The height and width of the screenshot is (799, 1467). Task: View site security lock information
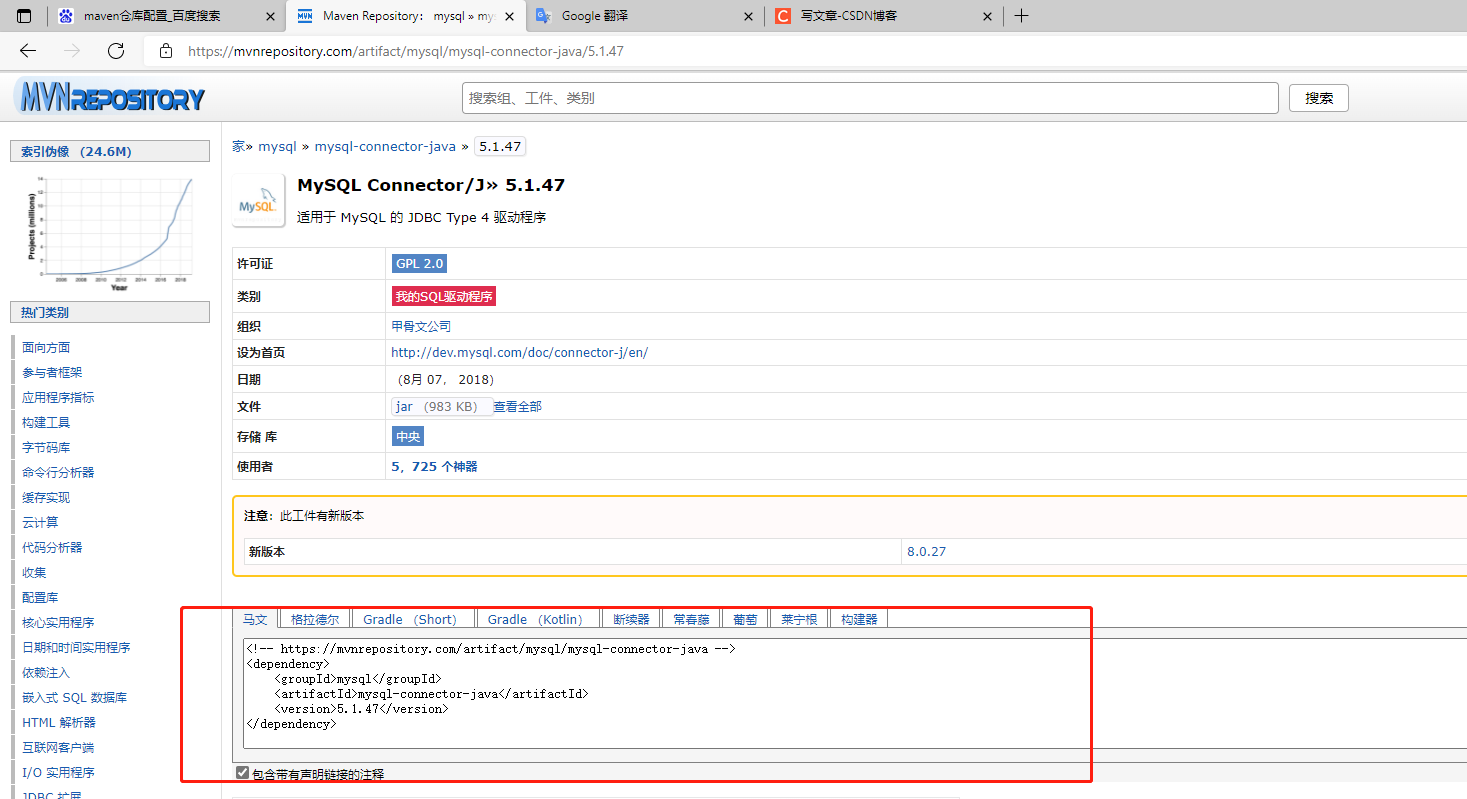[166, 51]
